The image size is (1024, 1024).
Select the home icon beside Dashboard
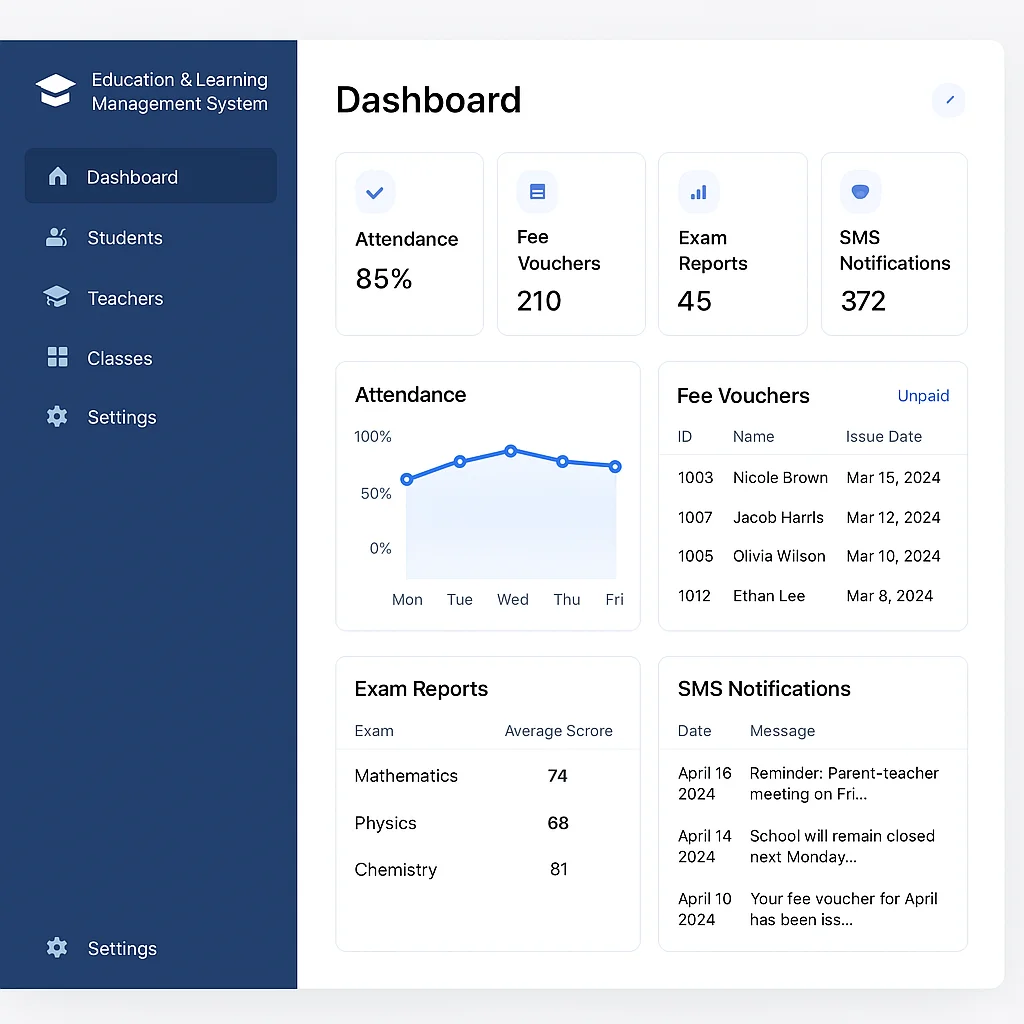[x=56, y=175]
